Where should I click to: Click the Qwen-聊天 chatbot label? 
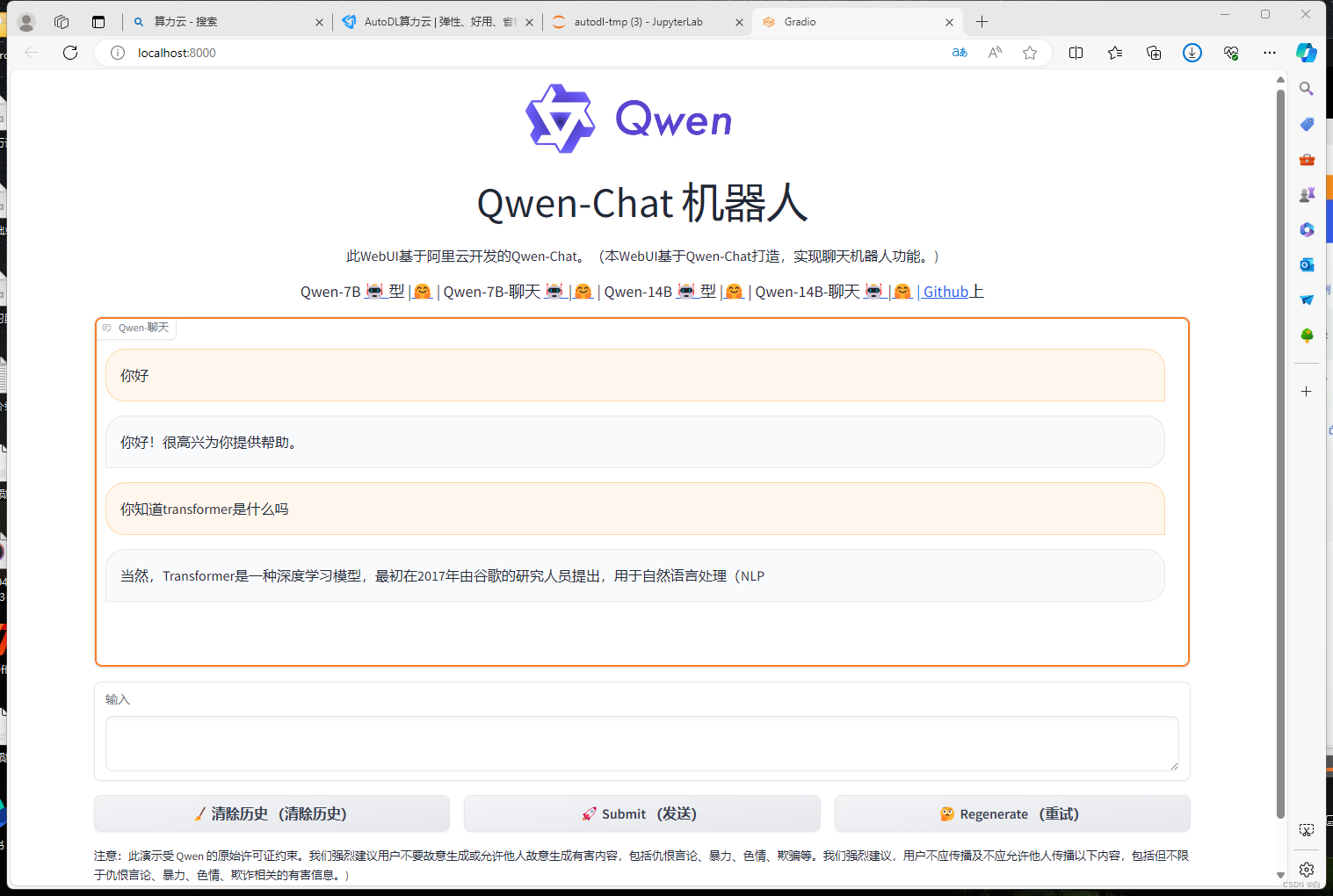click(x=136, y=328)
